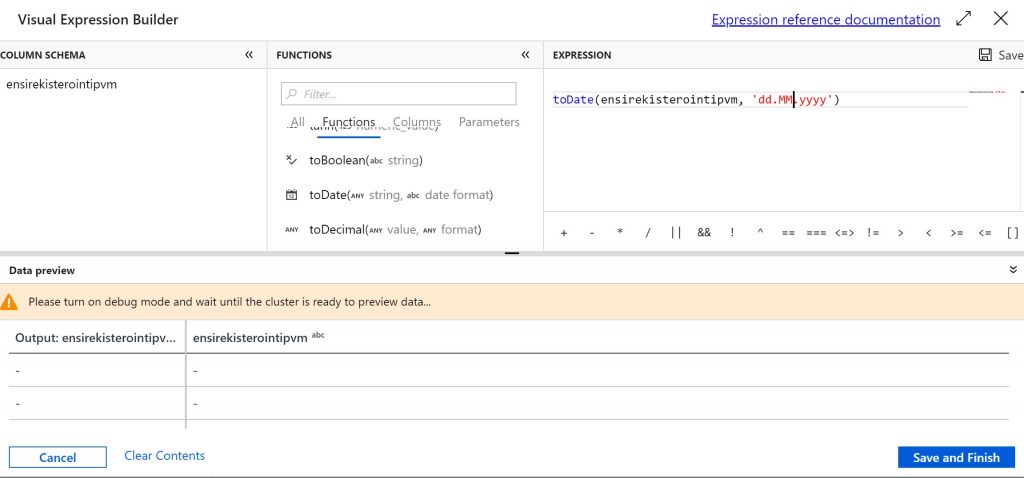Click the debug mode warning message

tap(229, 302)
